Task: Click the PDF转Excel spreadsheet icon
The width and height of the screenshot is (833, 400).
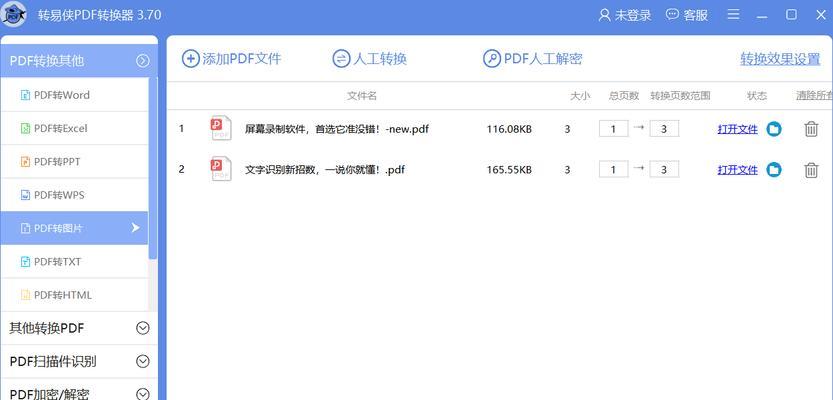Action: pyautogui.click(x=25, y=128)
